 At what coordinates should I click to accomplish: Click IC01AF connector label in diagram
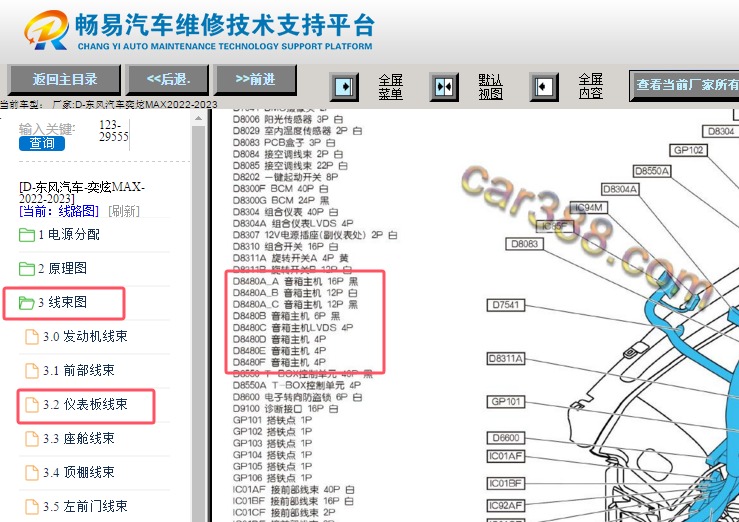[x=506, y=457]
